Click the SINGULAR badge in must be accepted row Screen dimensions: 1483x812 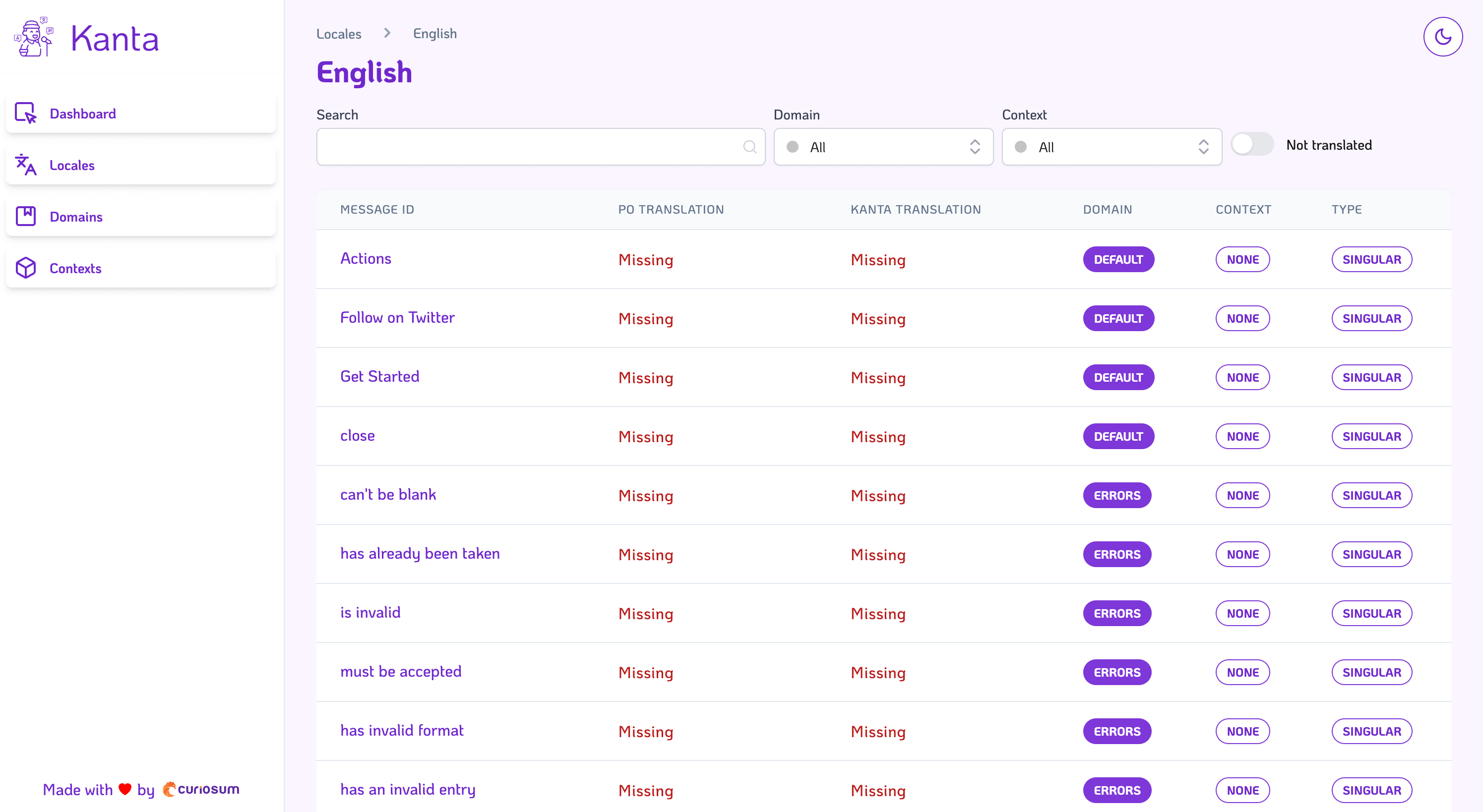pyautogui.click(x=1371, y=672)
